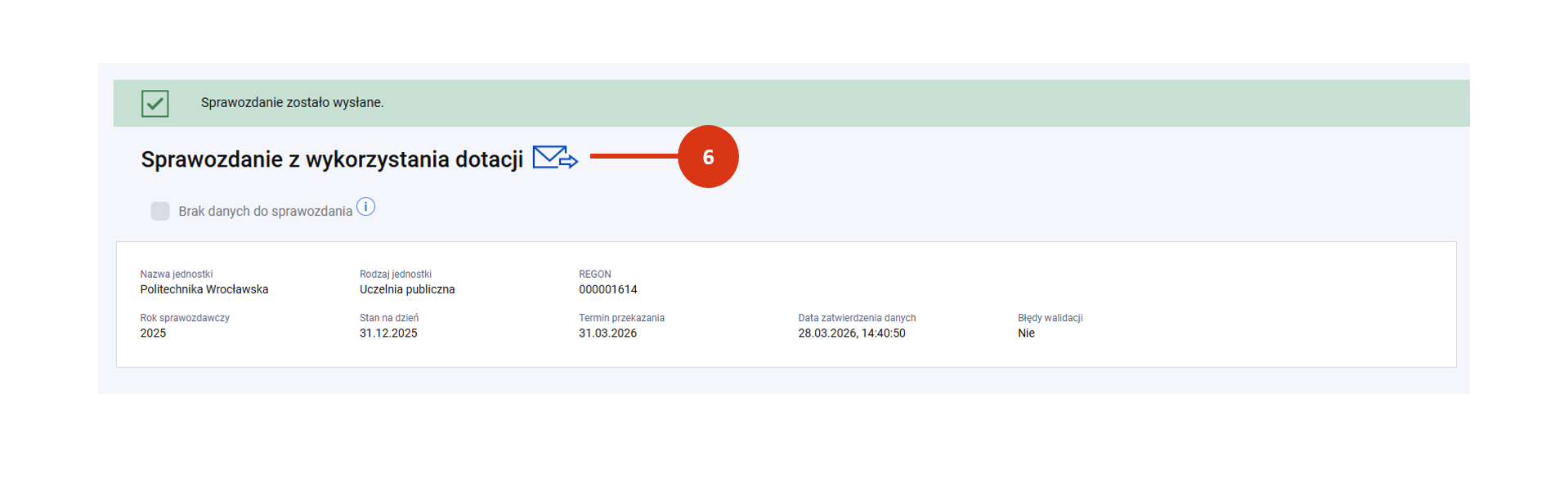This screenshot has width=1568, height=492.
Task: Click the REGON number 000001614
Action: (607, 289)
